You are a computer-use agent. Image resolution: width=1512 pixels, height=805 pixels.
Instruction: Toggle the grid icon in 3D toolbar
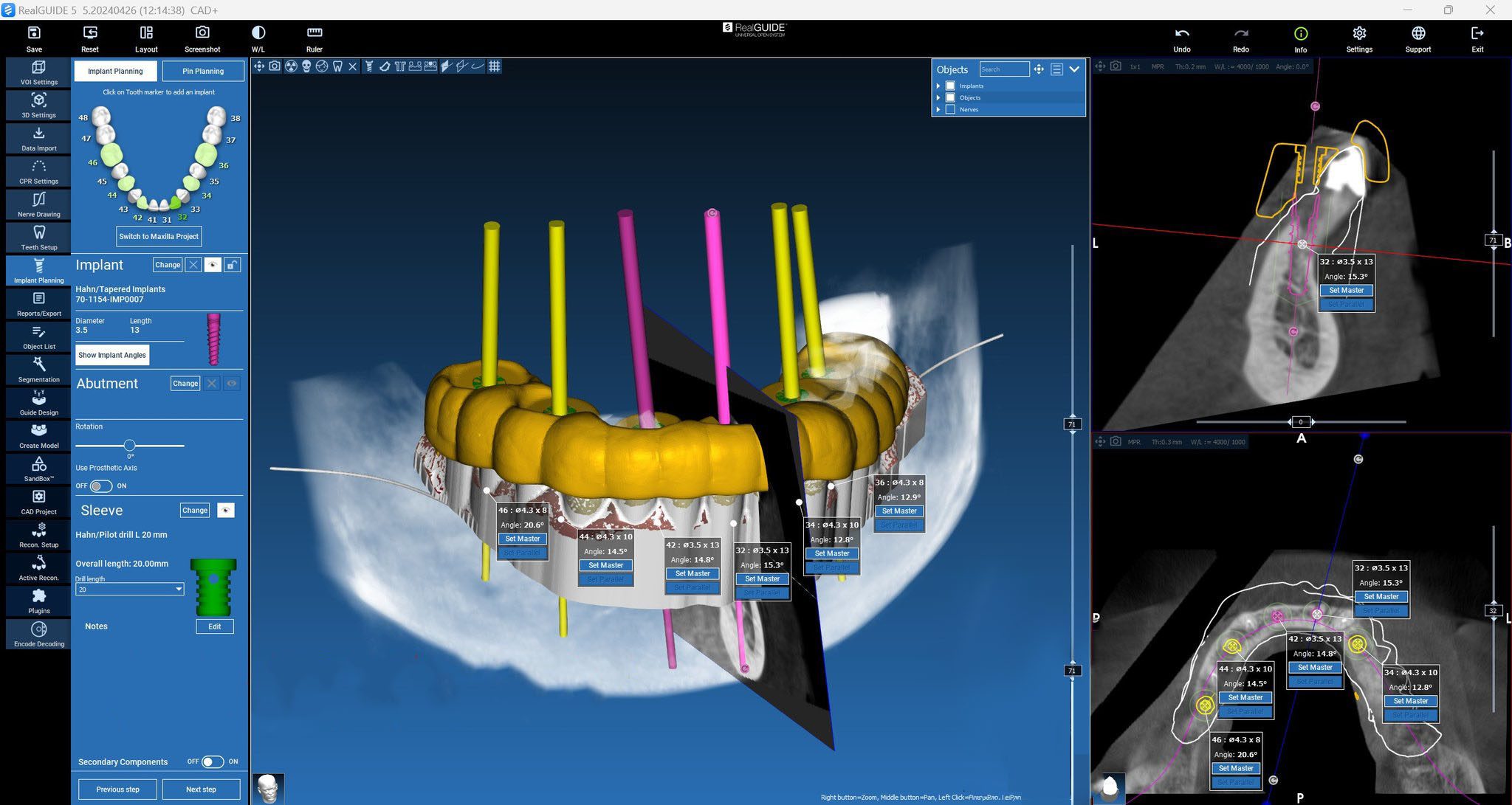495,66
